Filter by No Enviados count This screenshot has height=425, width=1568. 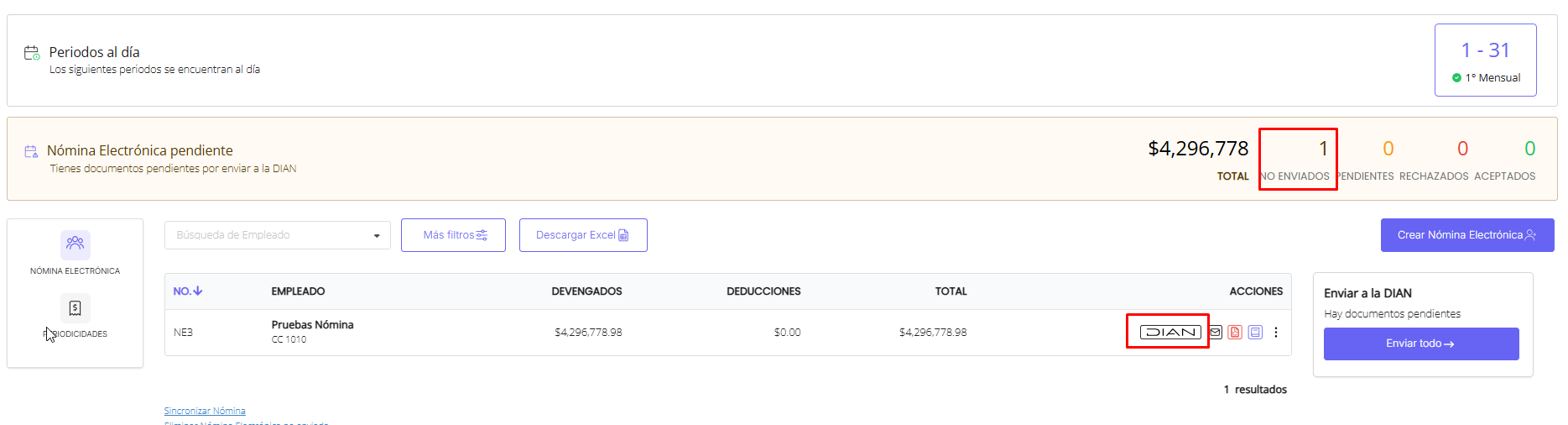coord(1297,159)
